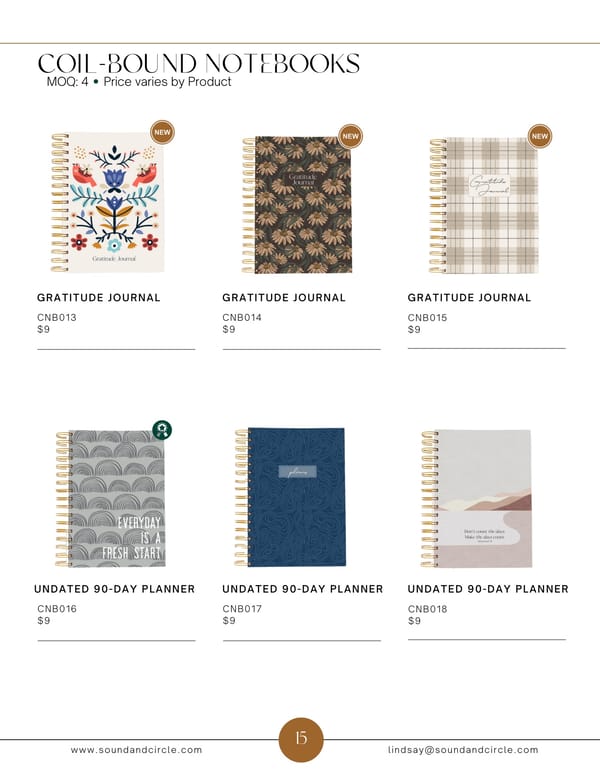Image resolution: width=600 pixels, height=776 pixels.
Task: Click the Coil-Bound Notebooks heading
Action: (x=199, y=63)
